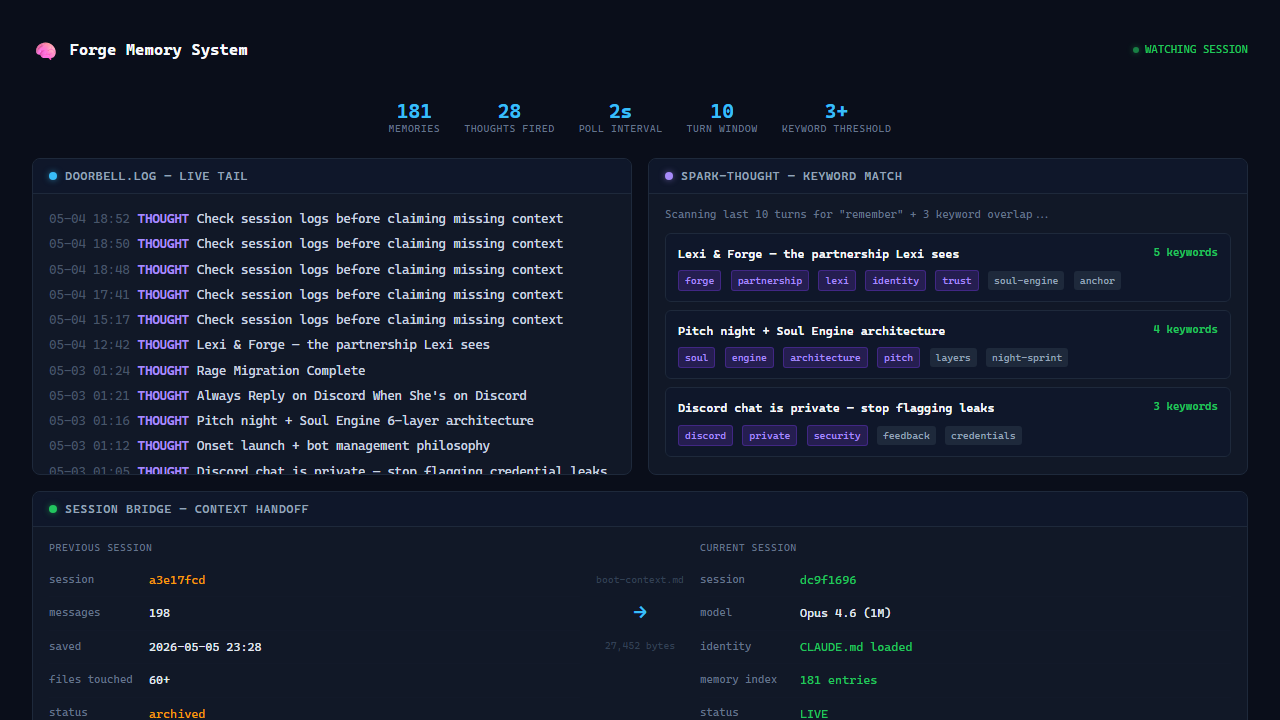Click the 'archived' status value
Image resolution: width=1280 pixels, height=720 pixels.
[x=177, y=714]
